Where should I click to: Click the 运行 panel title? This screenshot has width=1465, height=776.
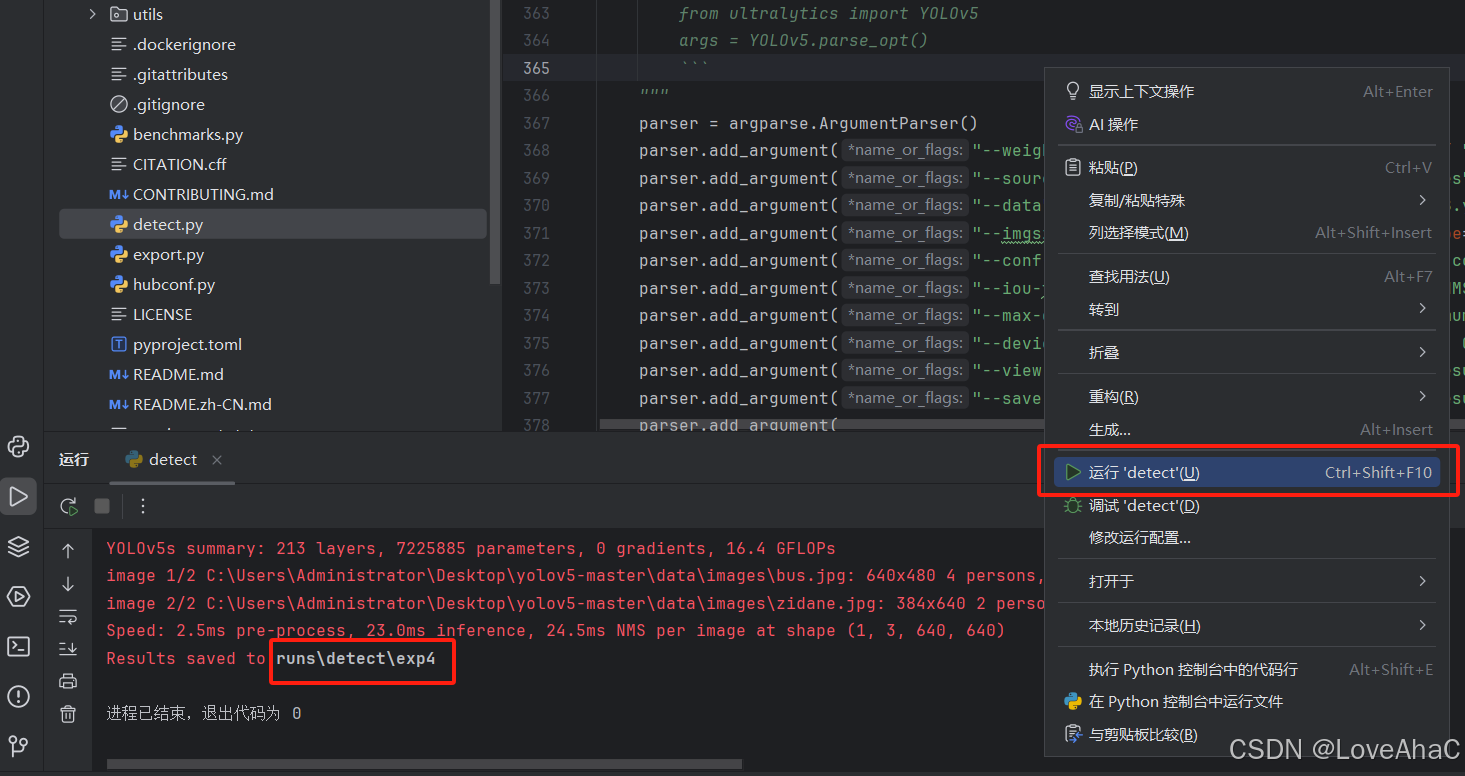[74, 460]
